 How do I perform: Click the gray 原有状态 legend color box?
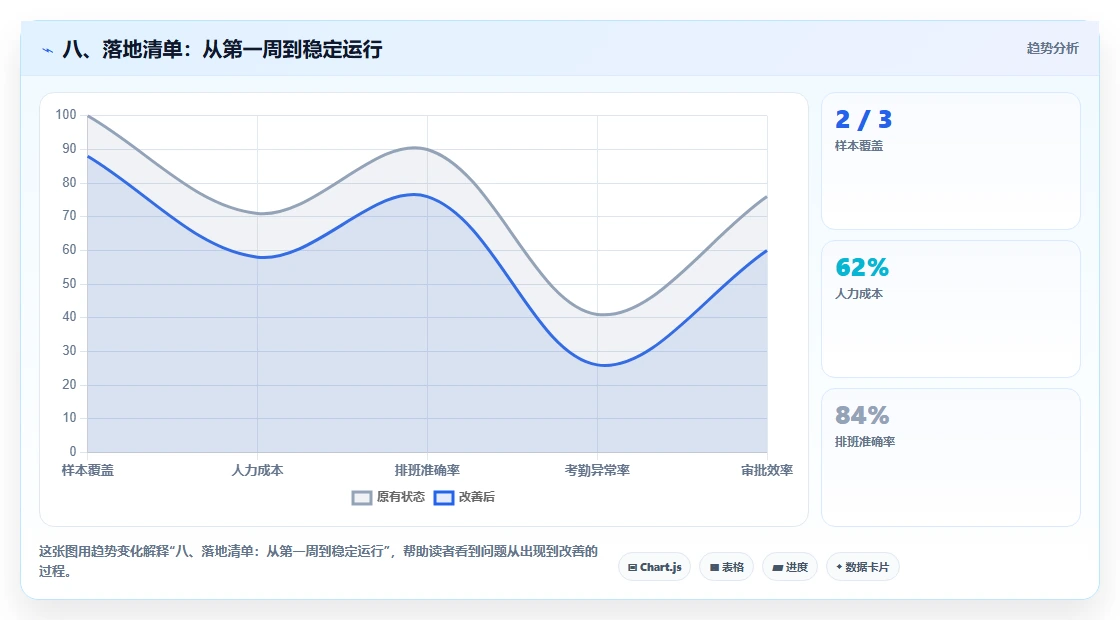362,498
